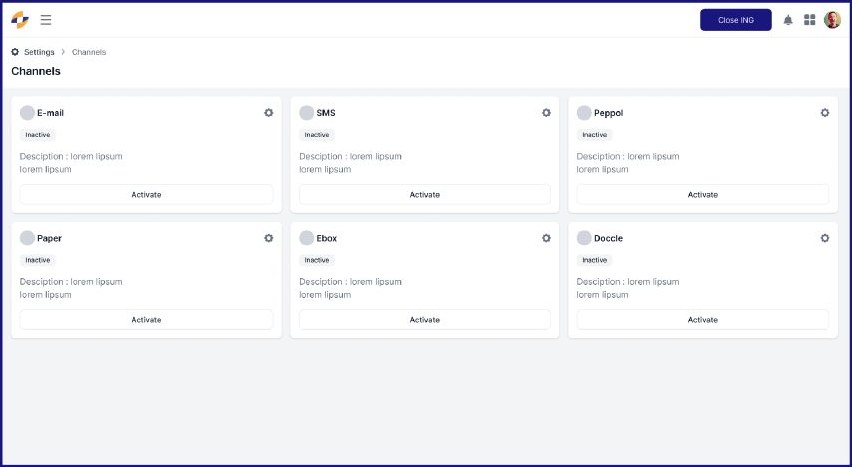The height and width of the screenshot is (467, 852).
Task: Click the Channels page heading
Action: point(36,71)
